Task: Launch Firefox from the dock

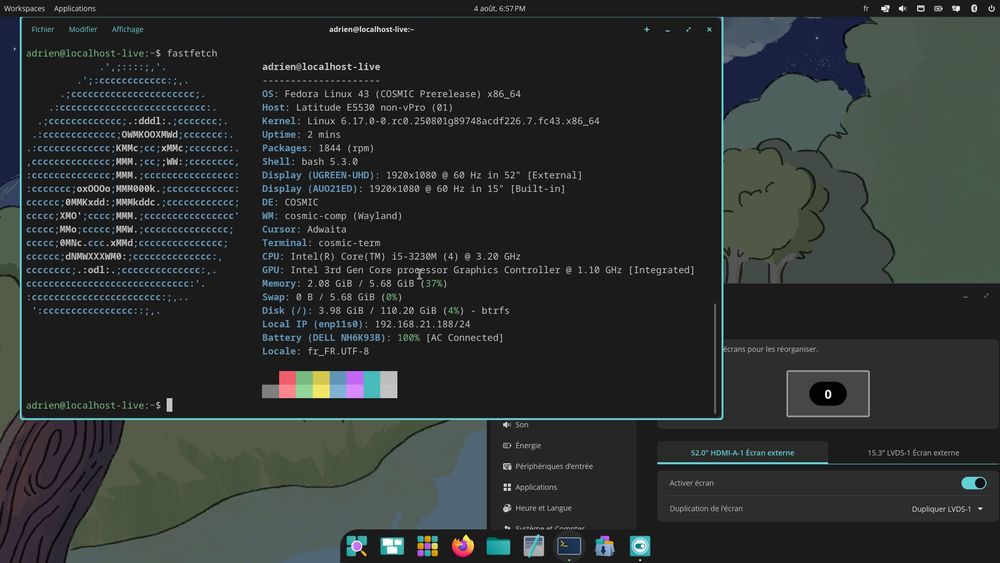Action: pos(463,546)
